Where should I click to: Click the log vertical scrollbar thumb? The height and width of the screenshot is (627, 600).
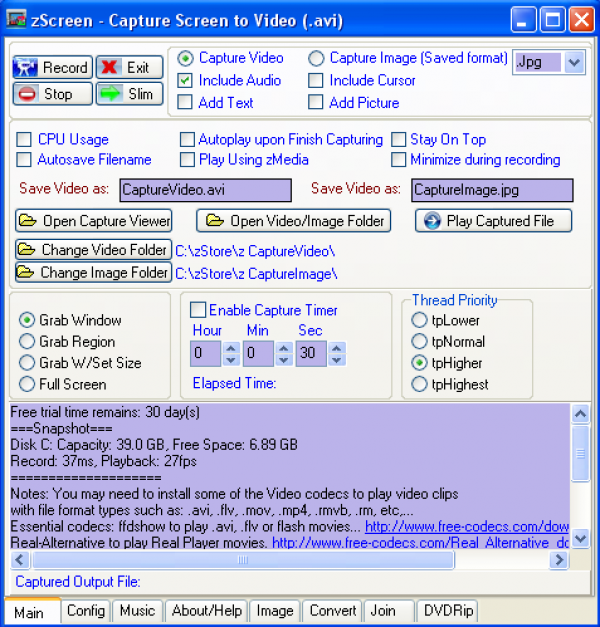[580, 454]
